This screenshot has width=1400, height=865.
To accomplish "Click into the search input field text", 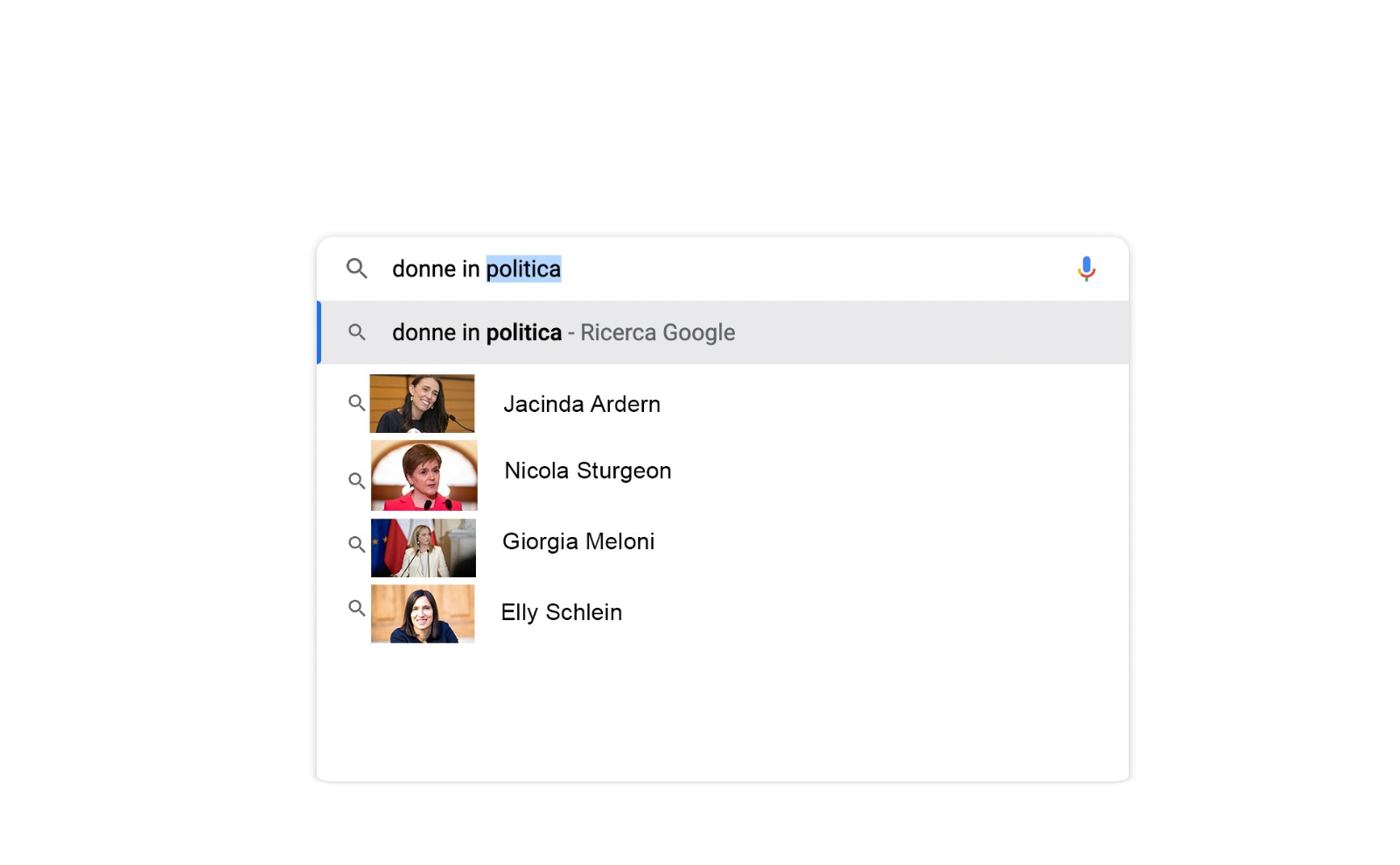I will coord(477,269).
